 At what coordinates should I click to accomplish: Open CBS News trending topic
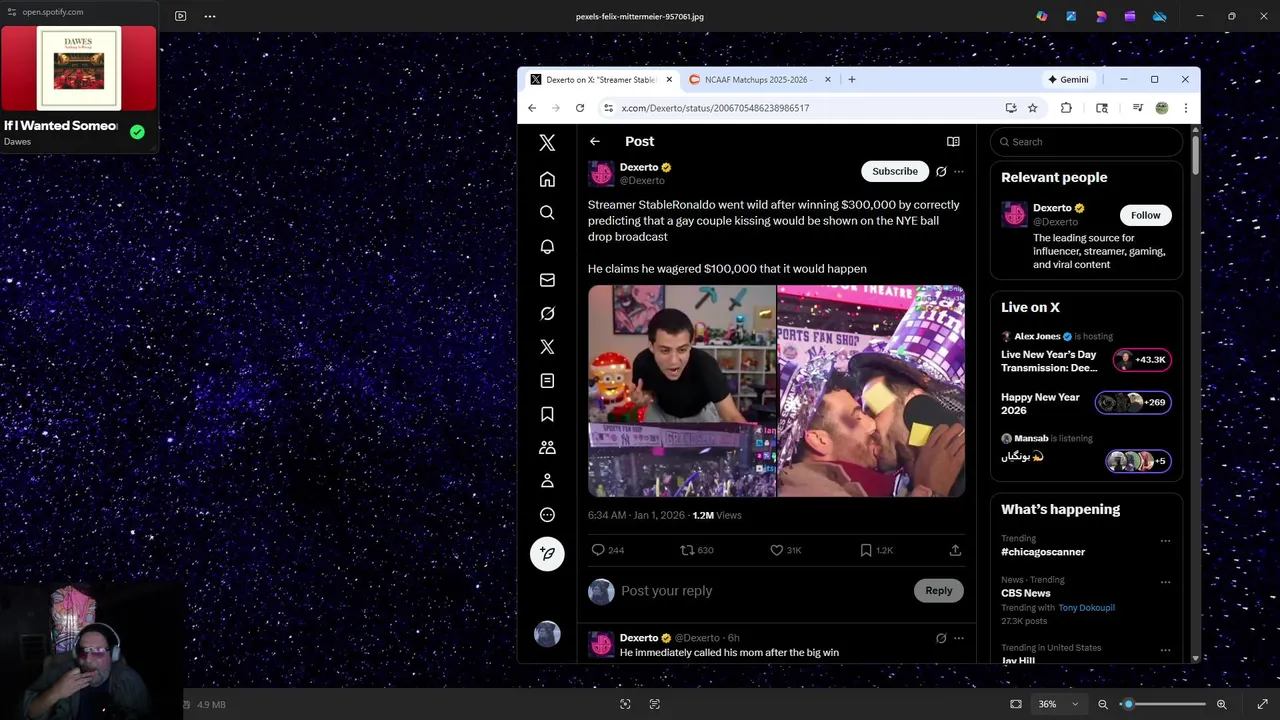point(1026,593)
